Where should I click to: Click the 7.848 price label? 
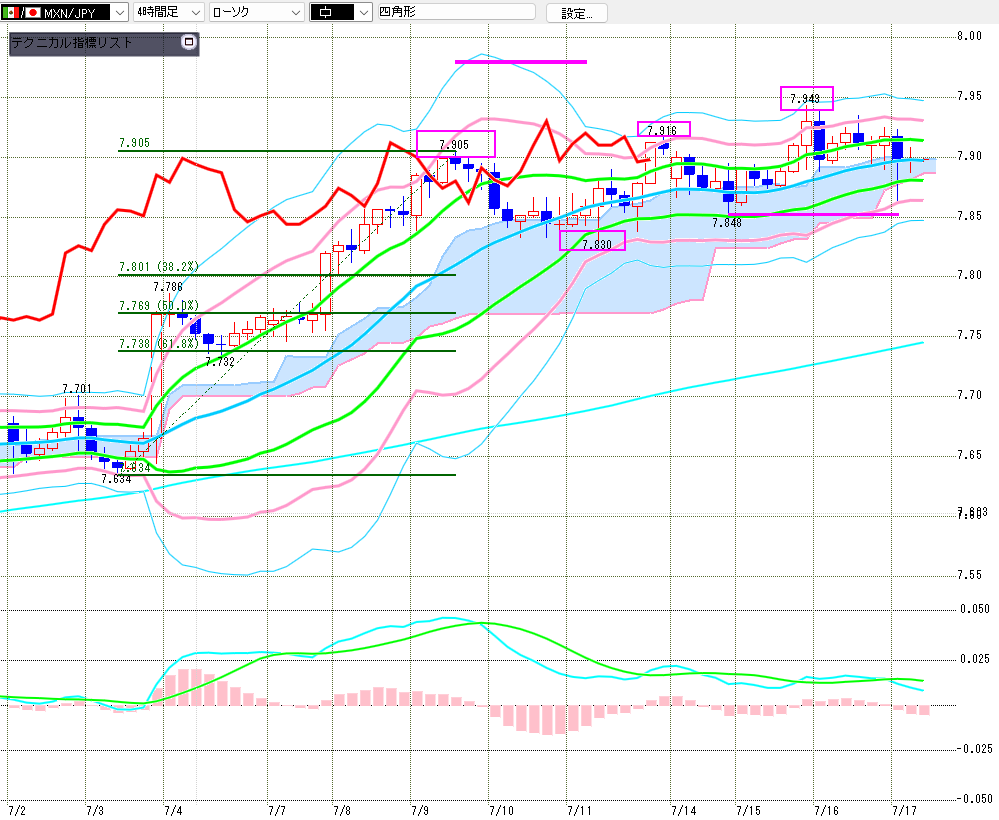pos(727,222)
